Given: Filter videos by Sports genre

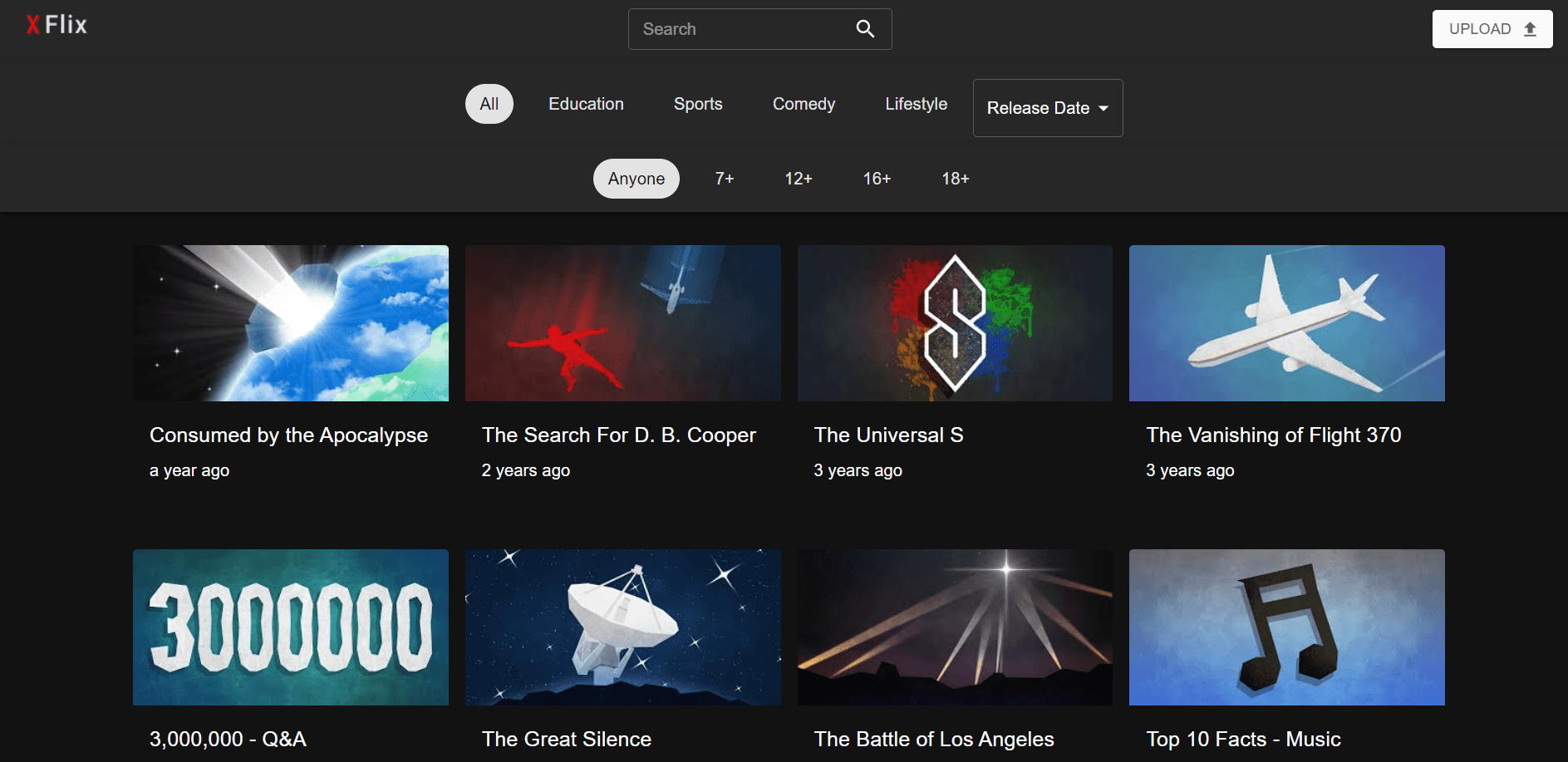Looking at the screenshot, I should (x=698, y=104).
